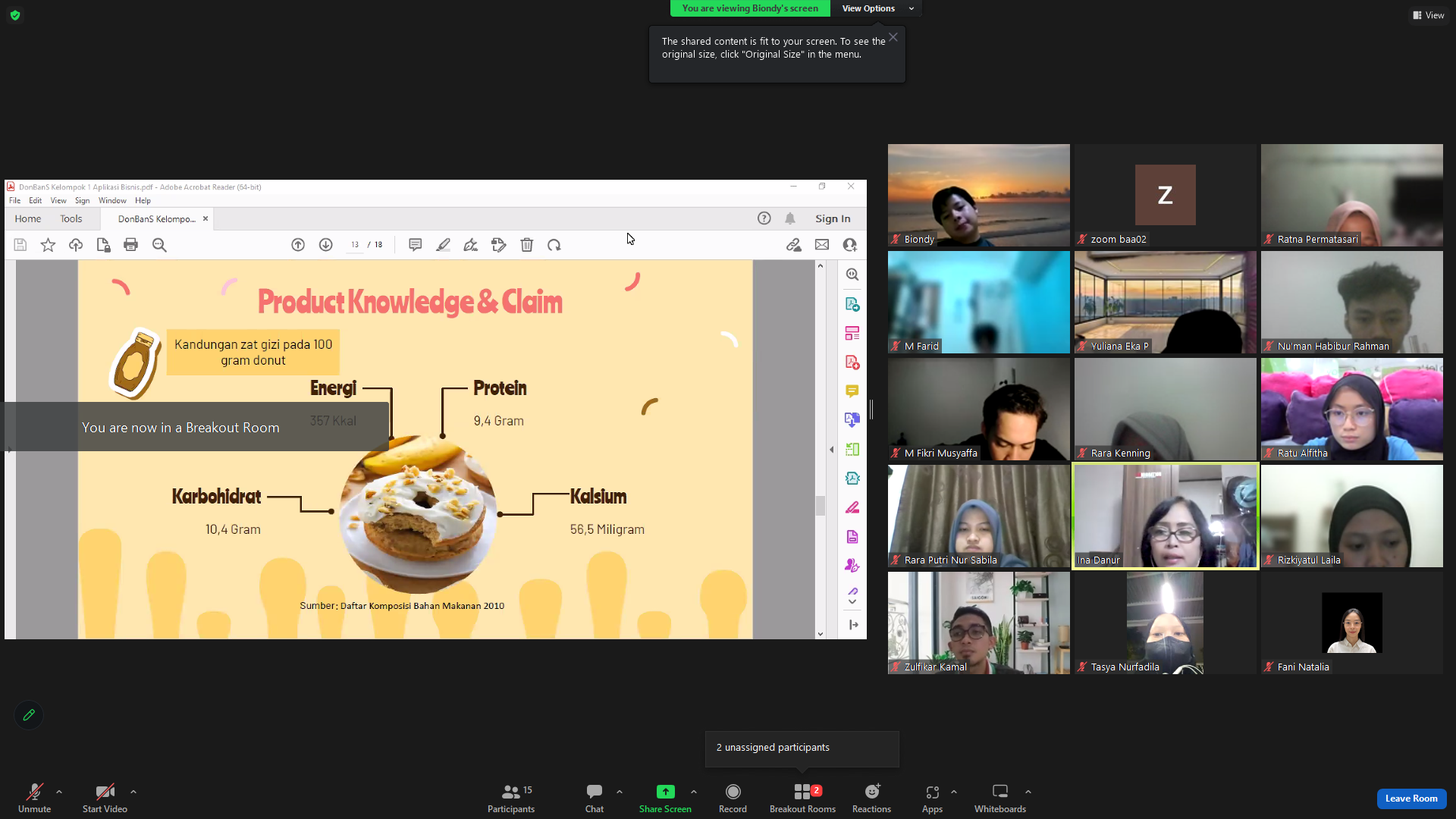
Task: Start recording with Record button
Action: click(x=733, y=799)
